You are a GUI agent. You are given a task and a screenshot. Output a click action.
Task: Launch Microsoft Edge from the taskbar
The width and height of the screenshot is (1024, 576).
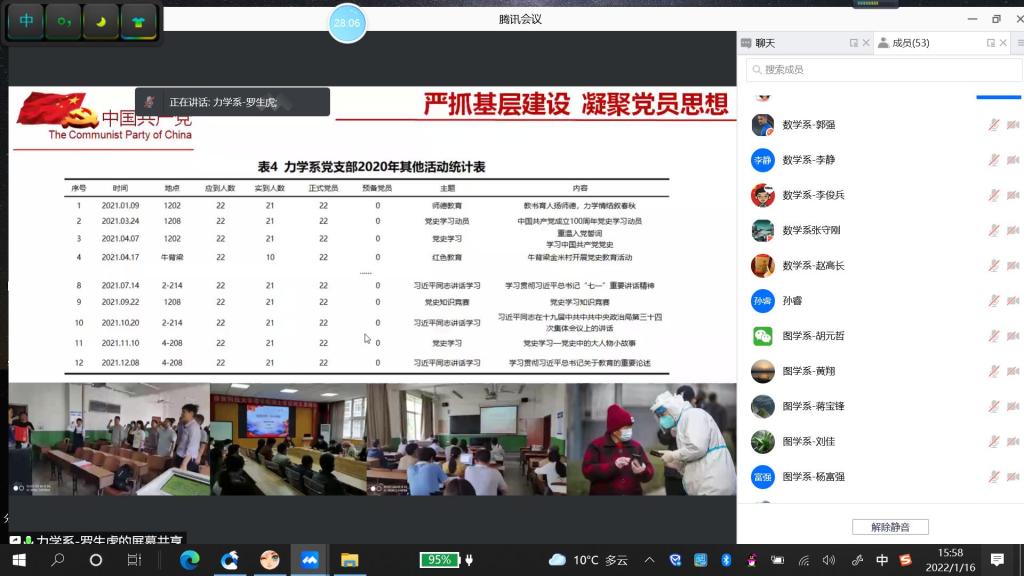pyautogui.click(x=190, y=560)
